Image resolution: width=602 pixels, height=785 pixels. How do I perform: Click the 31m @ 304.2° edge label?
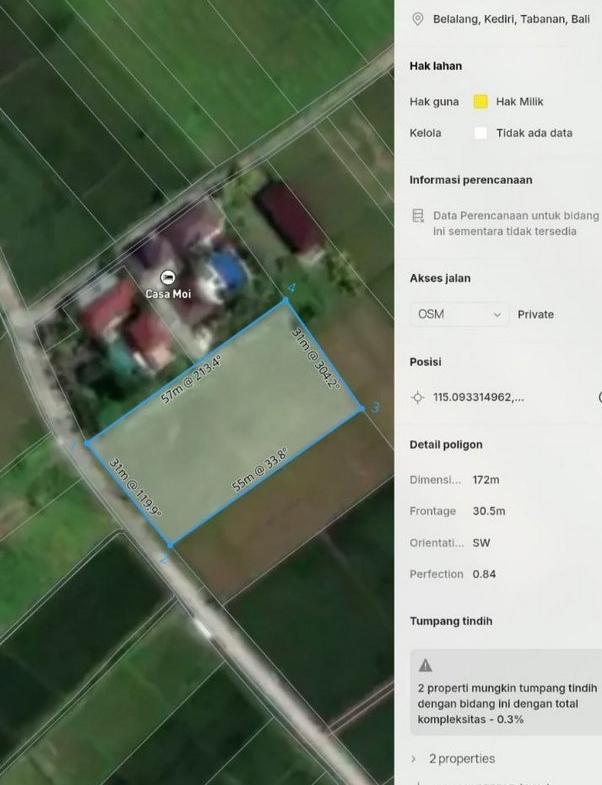pyautogui.click(x=316, y=358)
